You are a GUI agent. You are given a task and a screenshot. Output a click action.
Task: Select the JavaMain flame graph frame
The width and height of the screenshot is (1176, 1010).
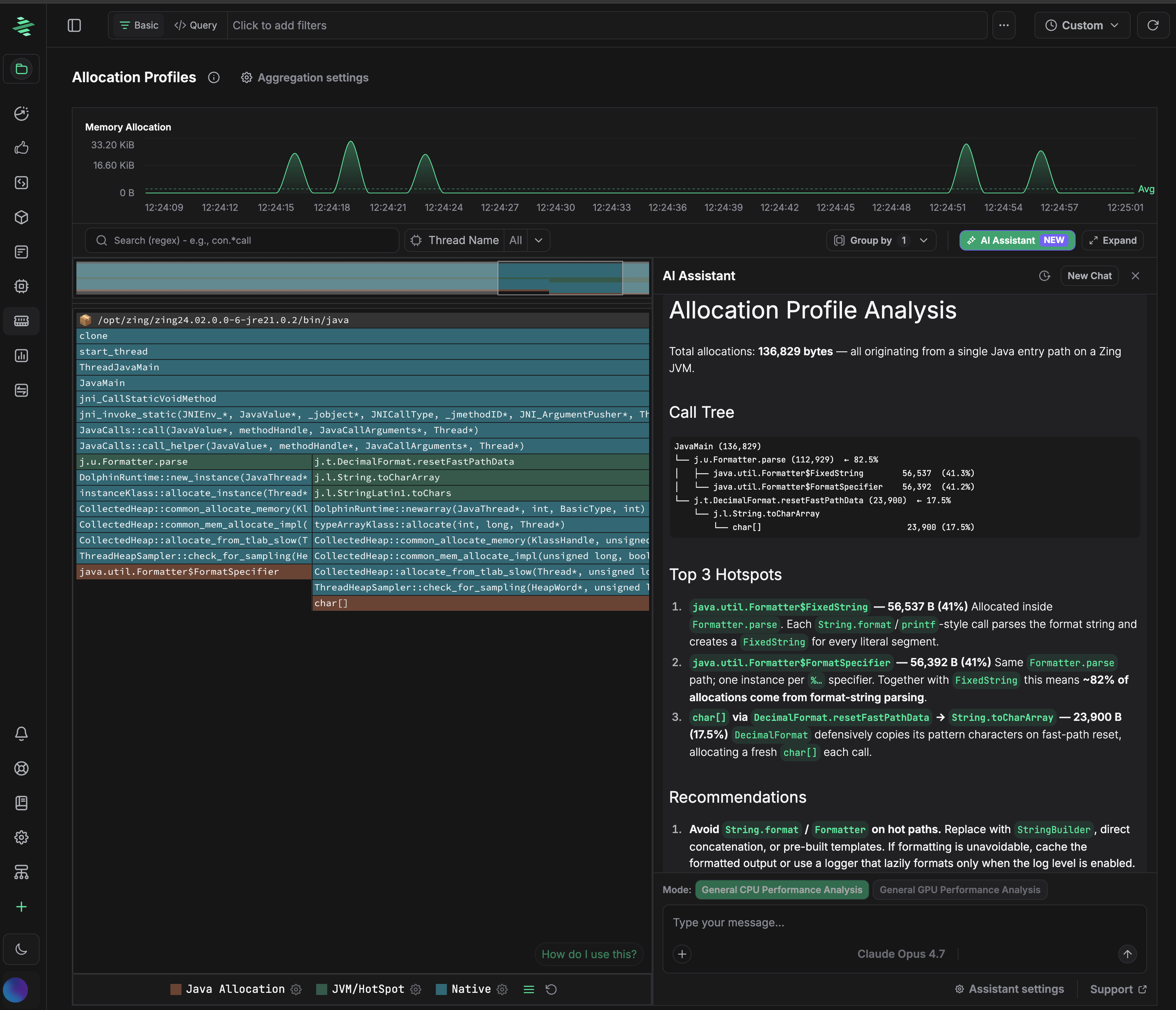(x=363, y=383)
